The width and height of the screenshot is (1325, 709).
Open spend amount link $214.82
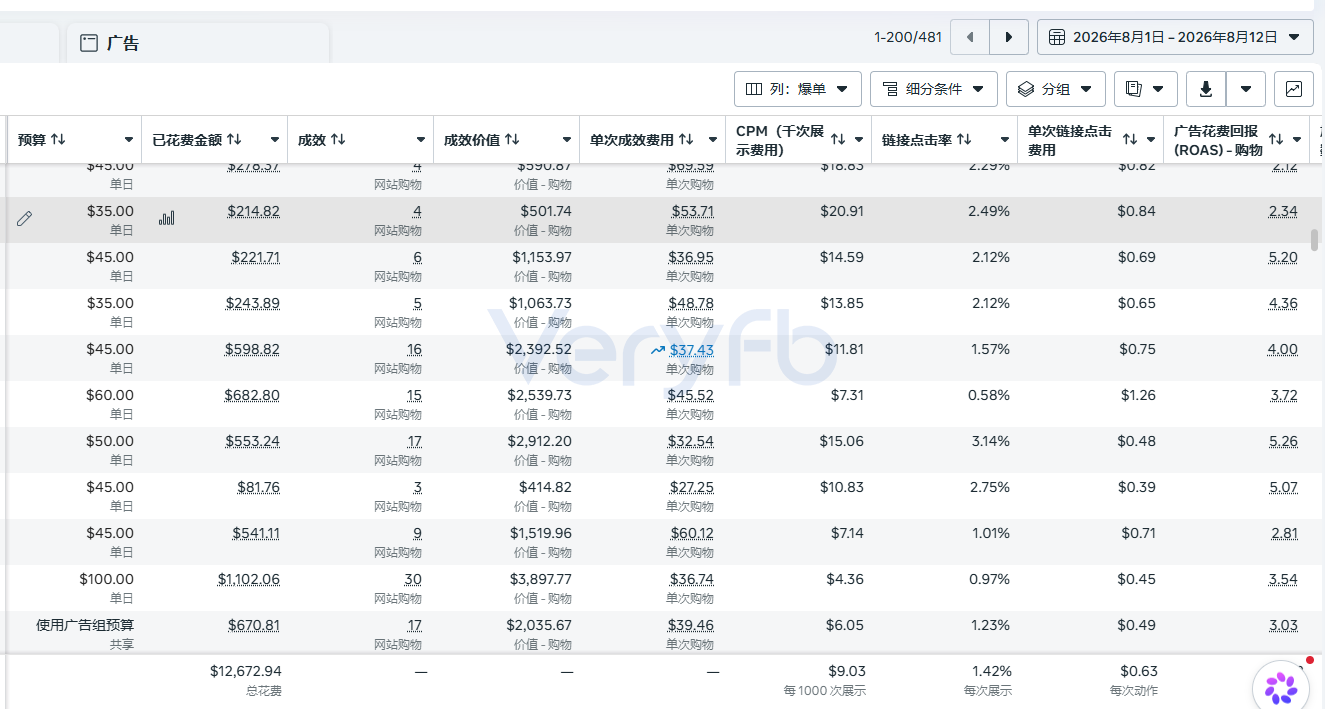click(253, 211)
